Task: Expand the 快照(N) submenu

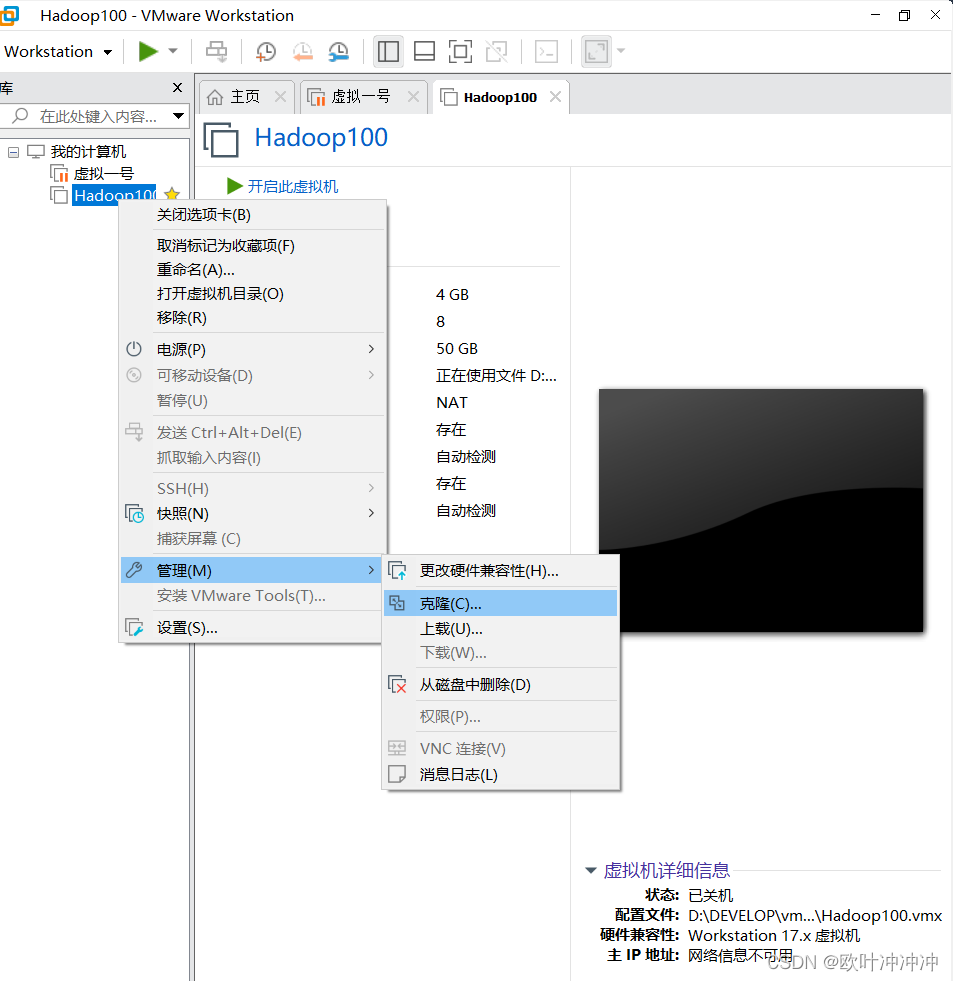Action: 252,514
